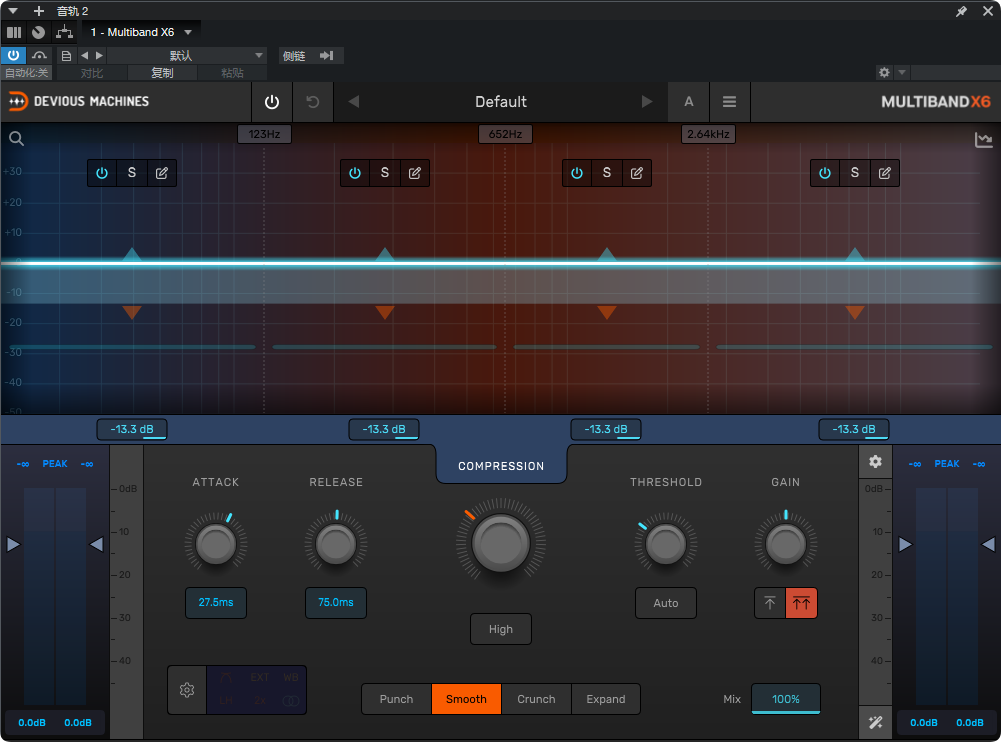1001x742 pixels.
Task: Open the Default preset name browser
Action: pos(500,102)
